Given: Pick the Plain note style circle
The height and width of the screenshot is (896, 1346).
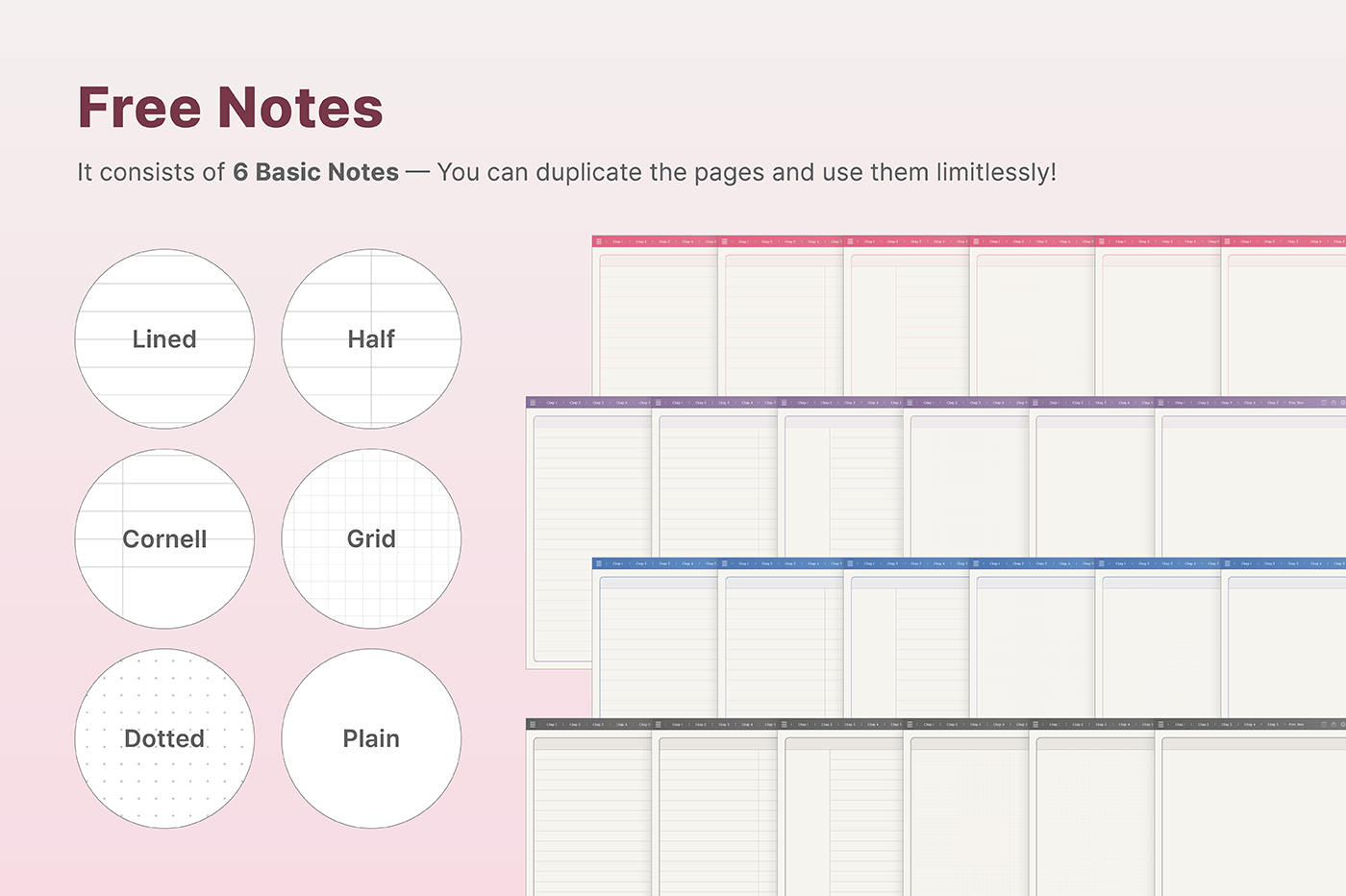Looking at the screenshot, I should [x=371, y=738].
